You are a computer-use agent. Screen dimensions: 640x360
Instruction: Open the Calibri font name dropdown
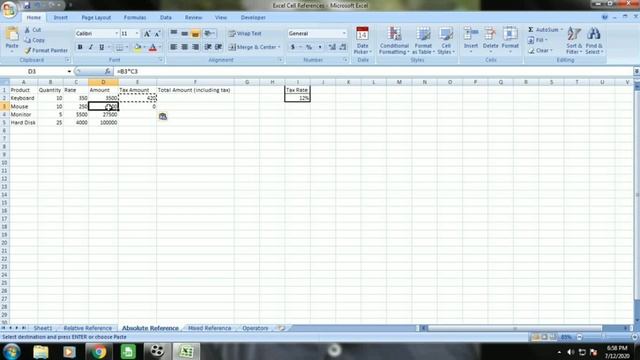coord(116,33)
